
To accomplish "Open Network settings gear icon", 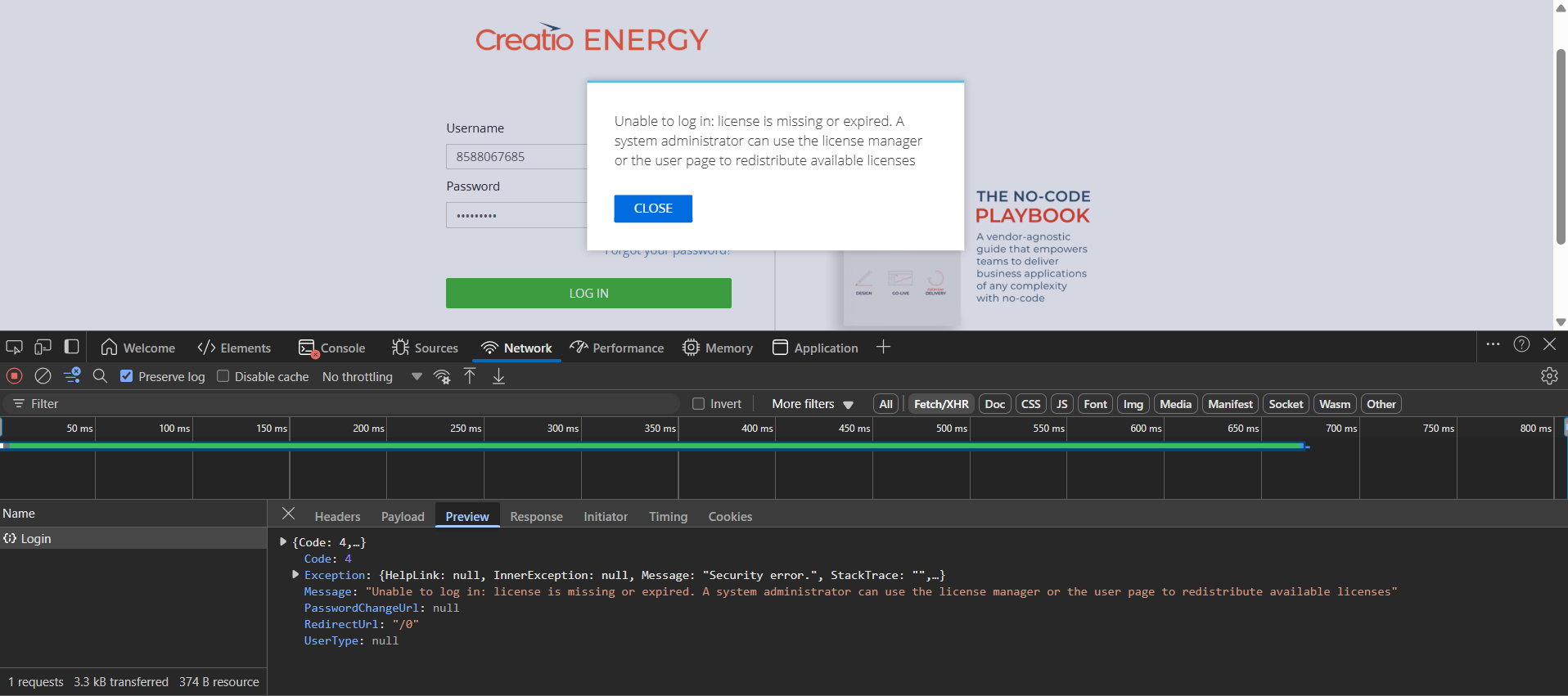I will point(1549,376).
